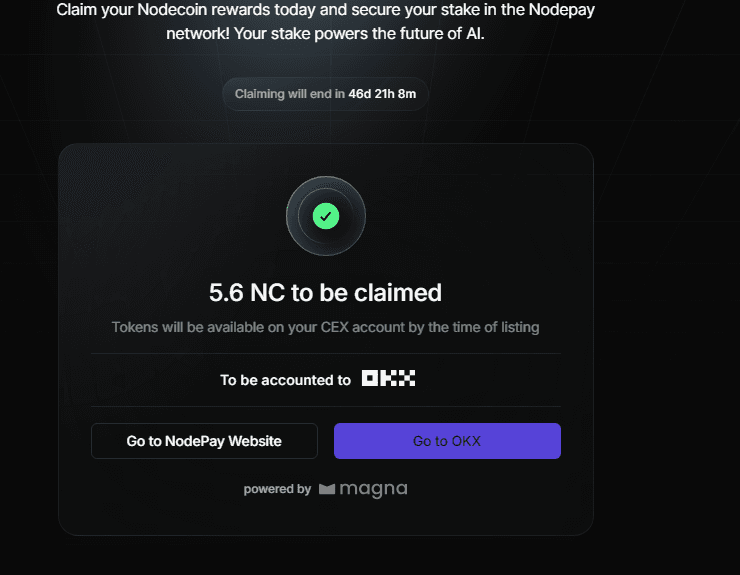Screen dimensions: 740x575
Task: Click the magna wordmark text
Action: click(x=373, y=489)
